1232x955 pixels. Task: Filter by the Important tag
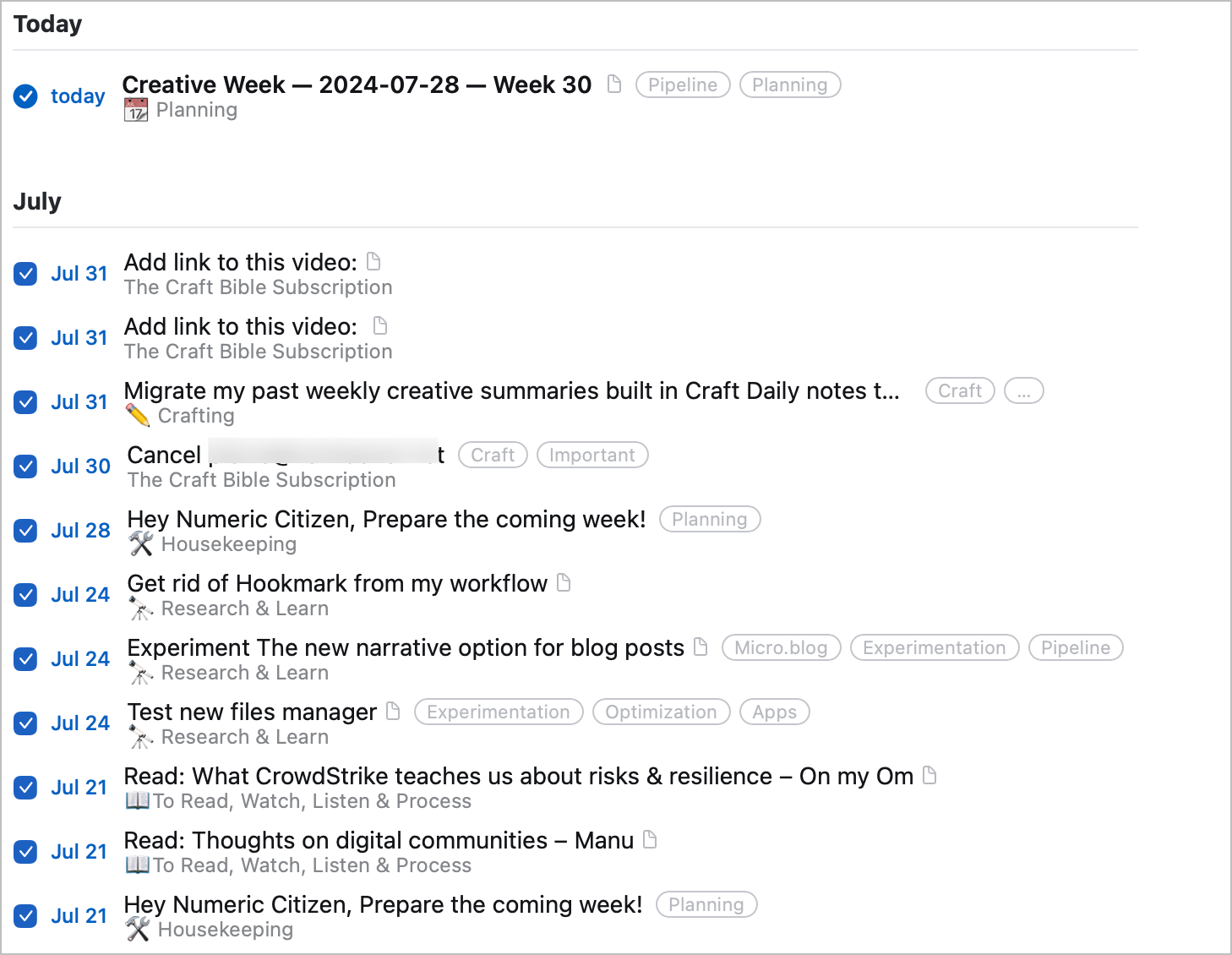pyautogui.click(x=591, y=455)
